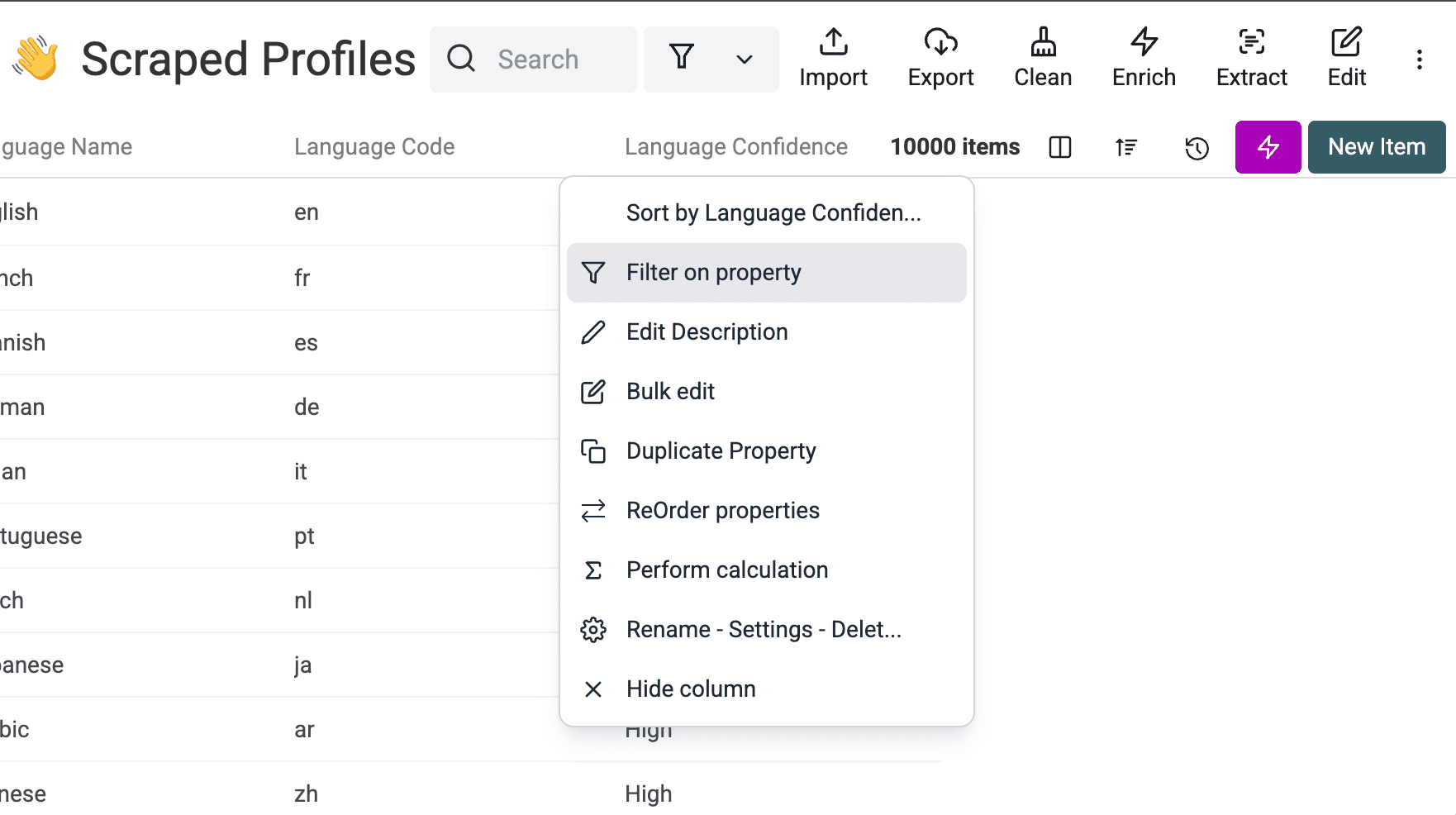Select Filter on property
The image size is (1456, 815).
pos(767,273)
